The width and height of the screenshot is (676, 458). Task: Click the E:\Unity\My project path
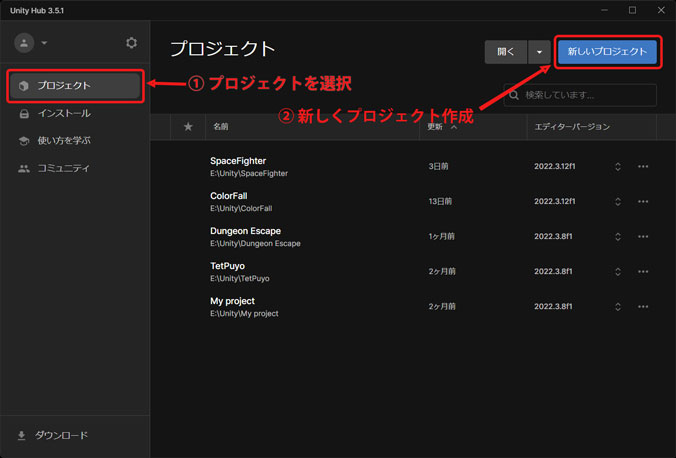coord(244,314)
